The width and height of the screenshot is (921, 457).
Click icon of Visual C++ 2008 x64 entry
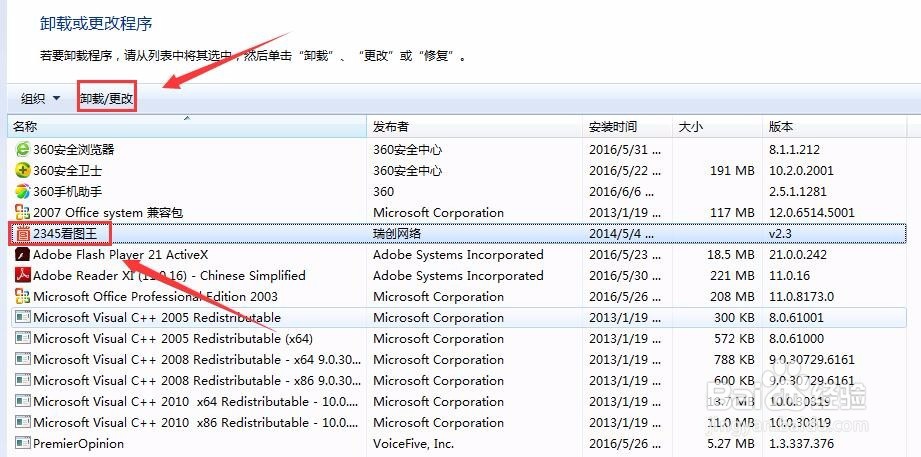point(22,359)
